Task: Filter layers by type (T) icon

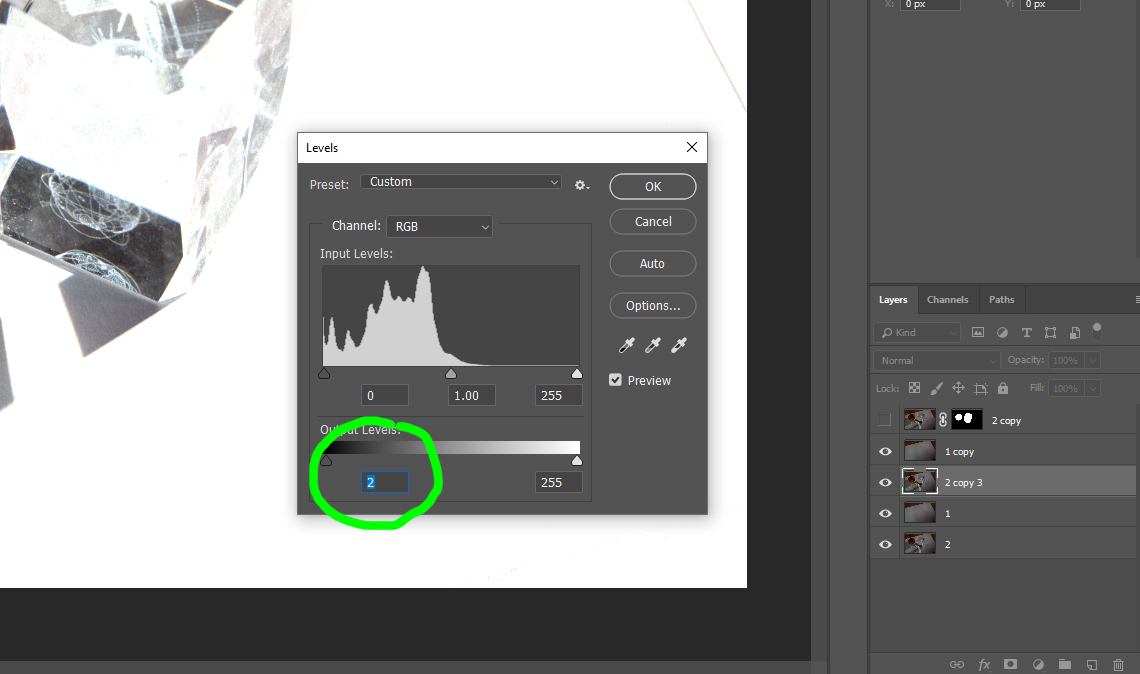Action: tap(1026, 332)
